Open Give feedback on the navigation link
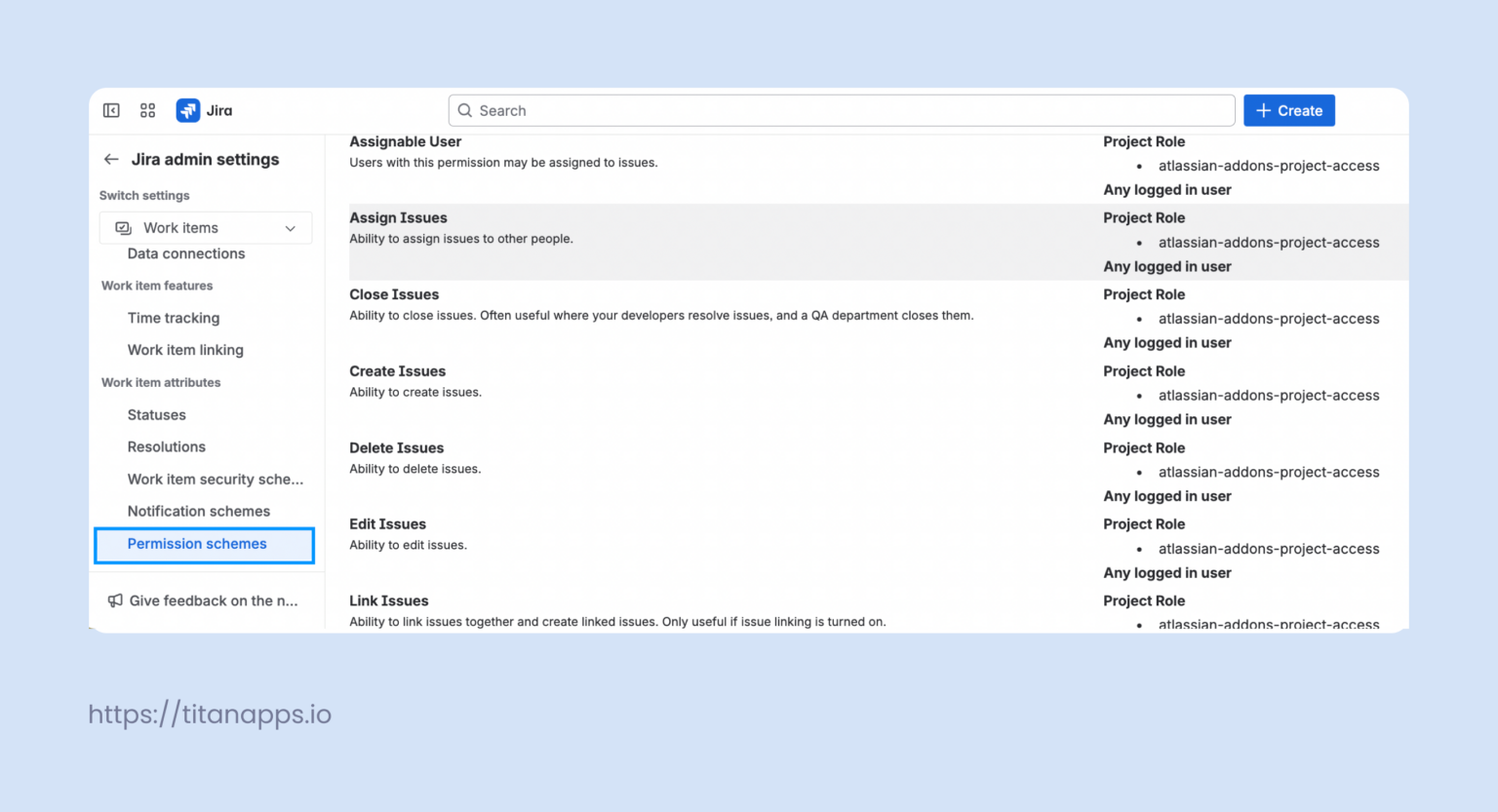This screenshot has width=1498, height=812. click(x=213, y=600)
